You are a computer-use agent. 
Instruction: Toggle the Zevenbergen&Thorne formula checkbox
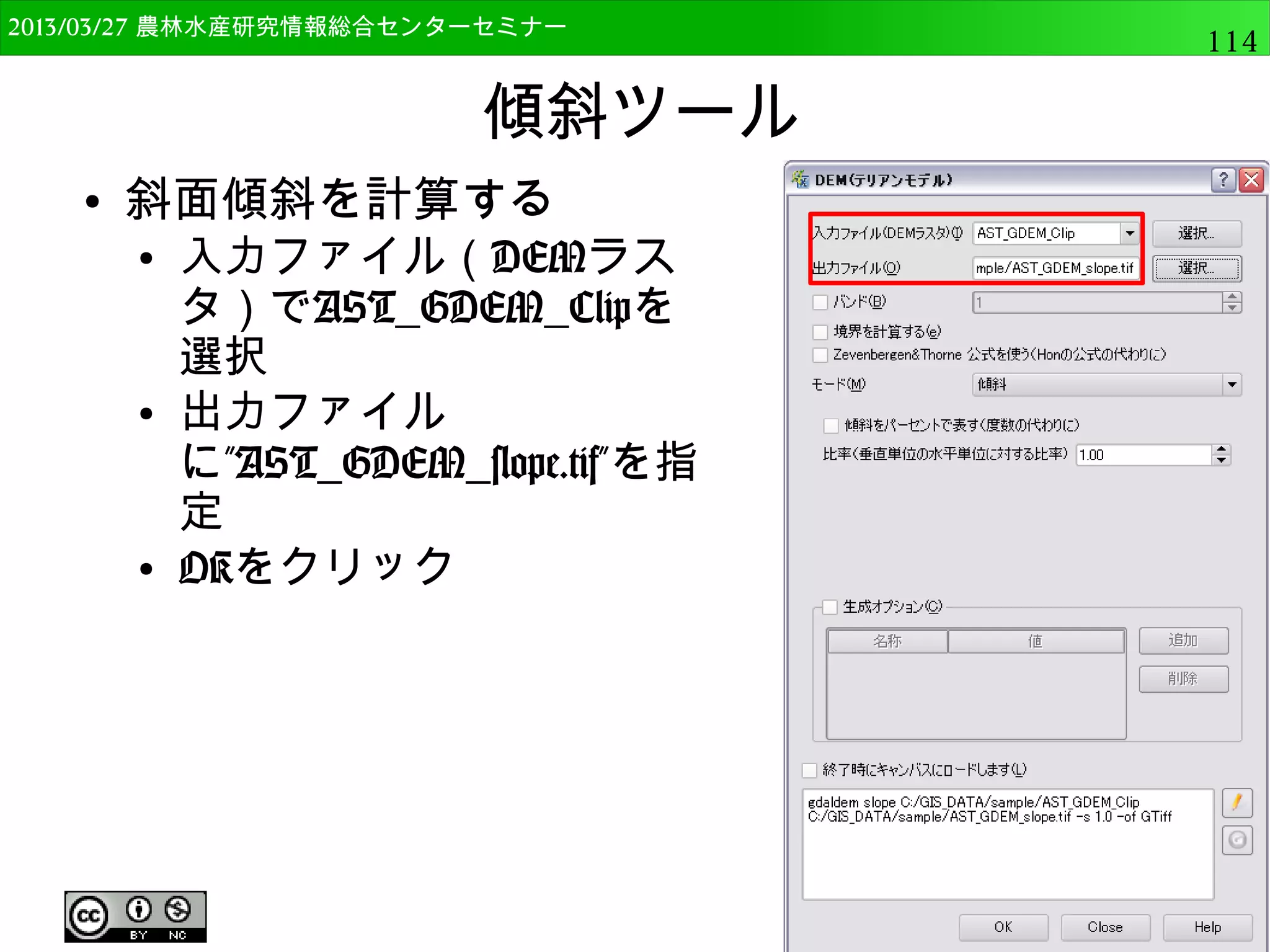coord(820,355)
